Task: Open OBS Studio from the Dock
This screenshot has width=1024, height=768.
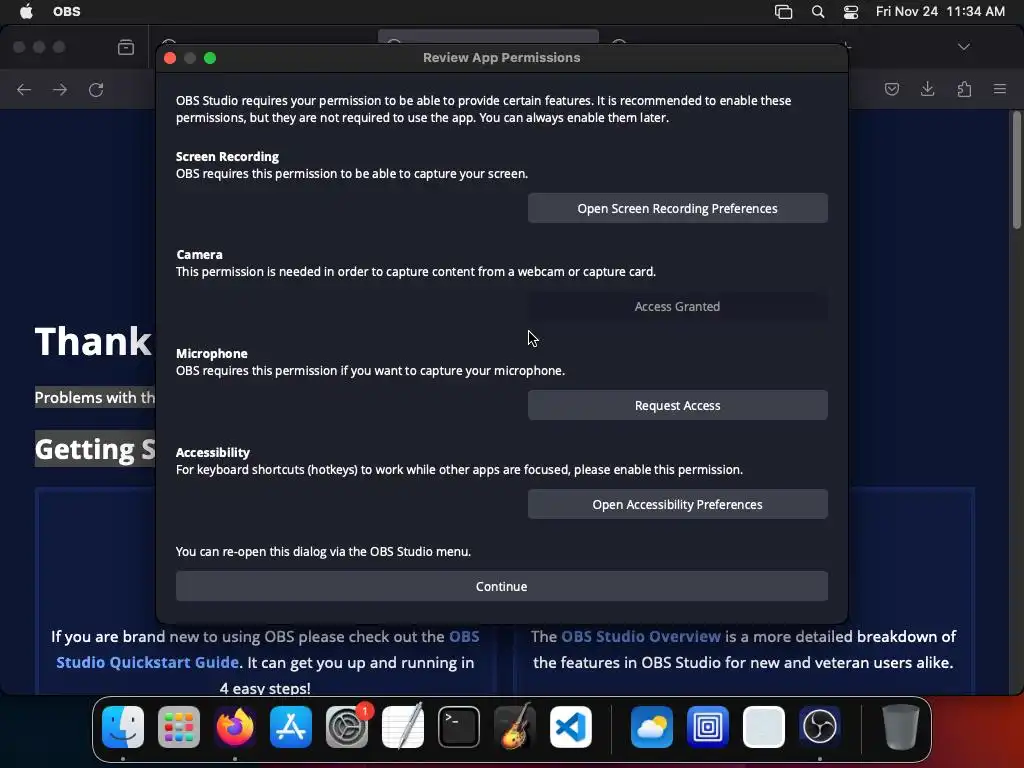Action: [x=820, y=727]
